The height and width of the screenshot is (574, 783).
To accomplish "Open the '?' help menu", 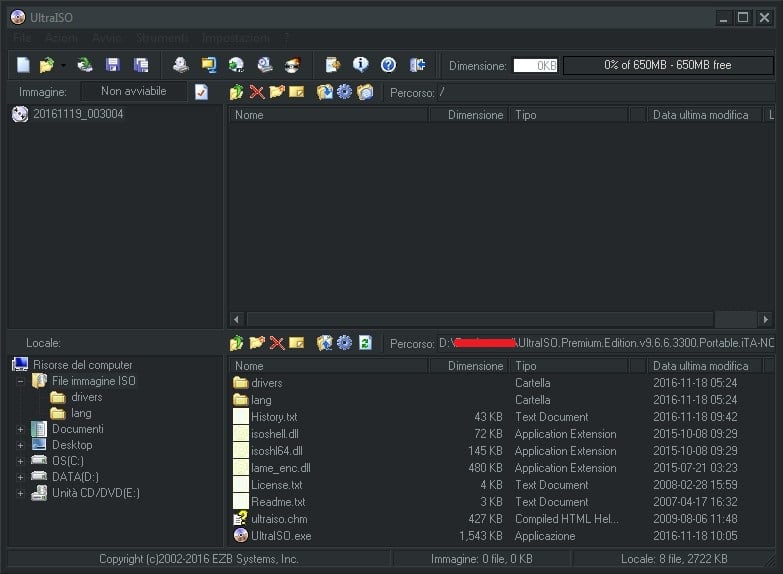I will (x=287, y=38).
